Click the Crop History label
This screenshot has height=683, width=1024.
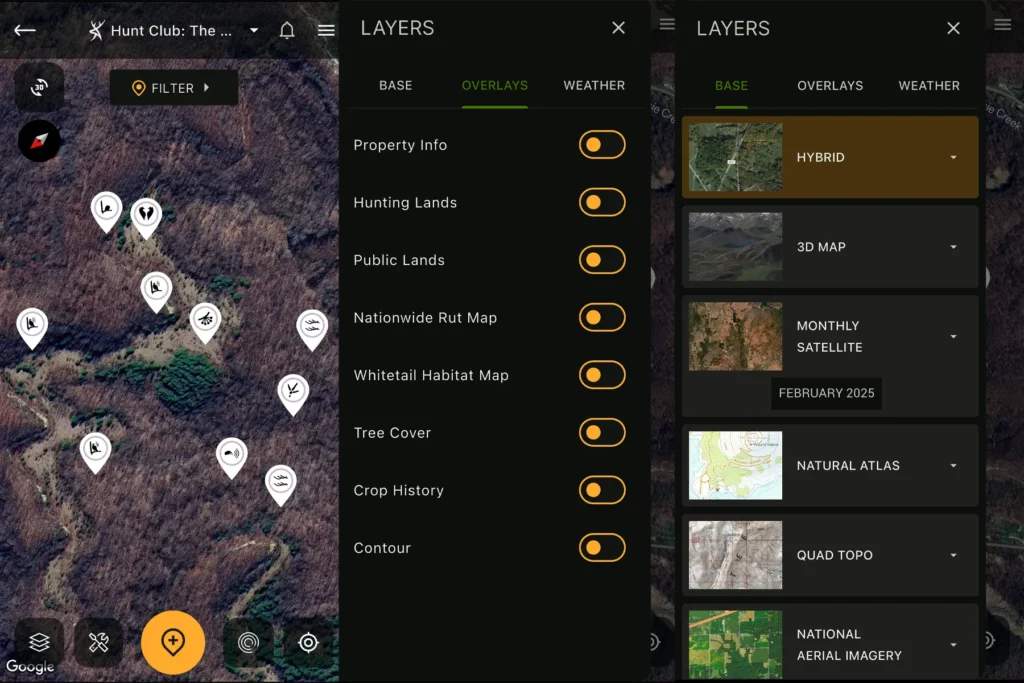(398, 490)
